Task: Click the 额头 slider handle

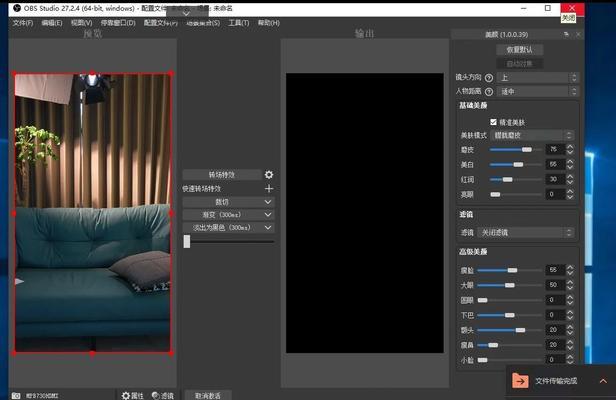Action: coord(520,330)
